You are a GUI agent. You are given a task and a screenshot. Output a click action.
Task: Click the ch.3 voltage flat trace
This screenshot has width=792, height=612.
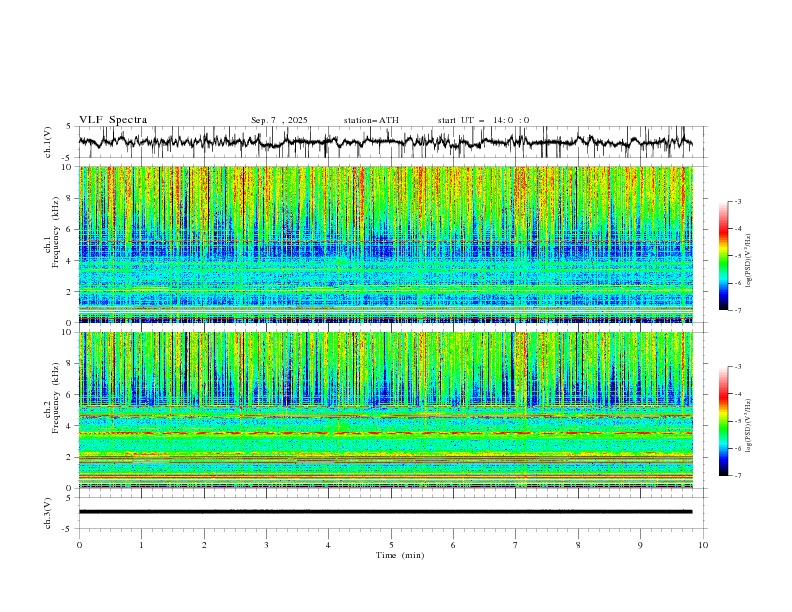pos(385,512)
